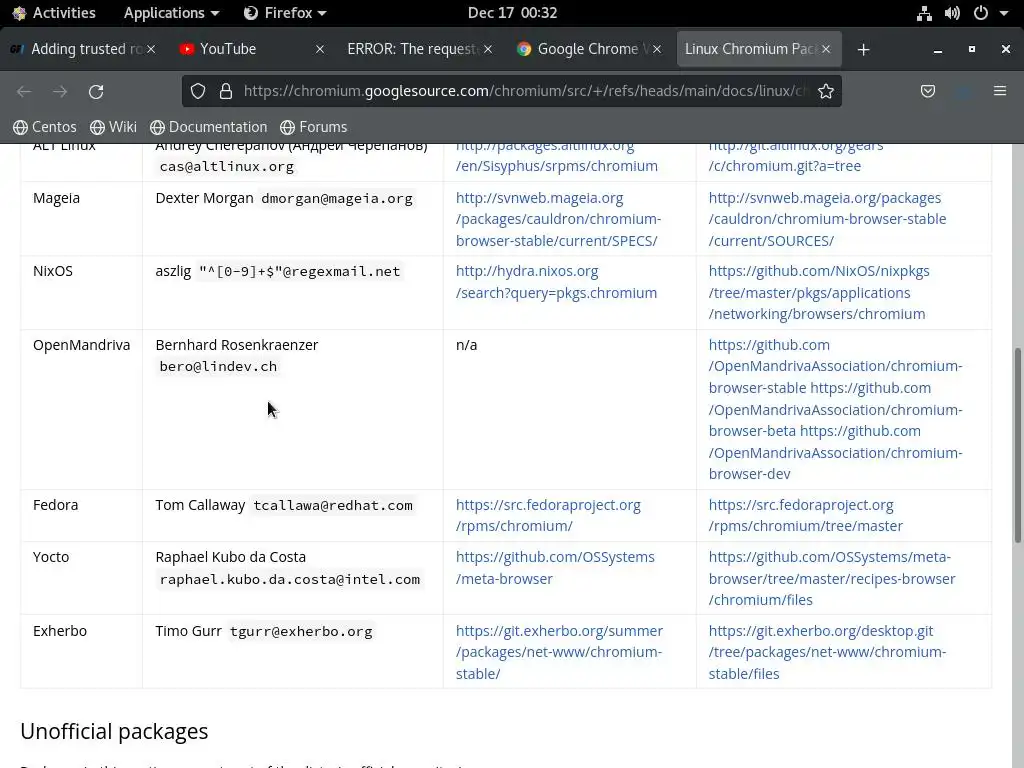Open Wiki bookmark

tap(114, 127)
